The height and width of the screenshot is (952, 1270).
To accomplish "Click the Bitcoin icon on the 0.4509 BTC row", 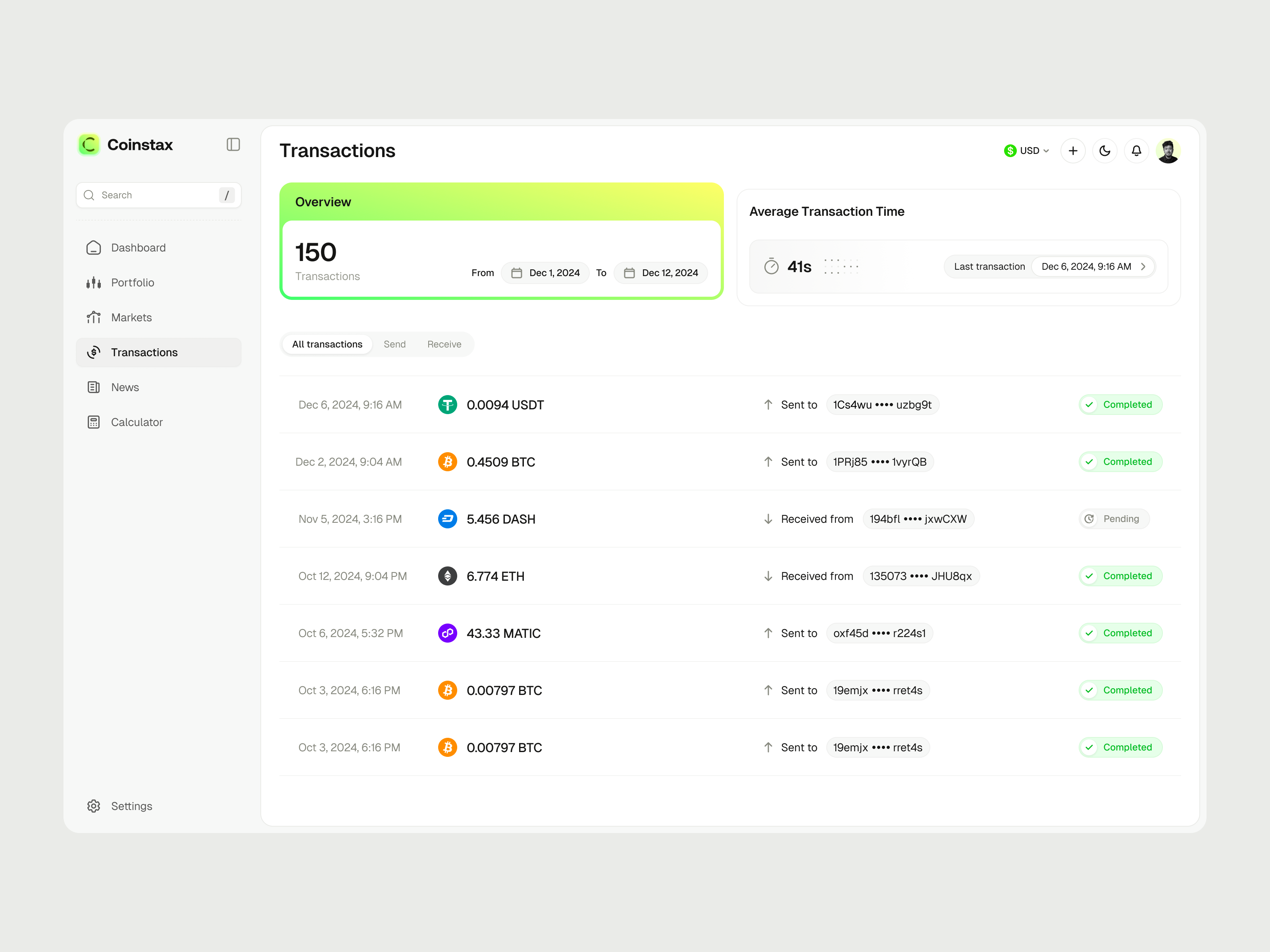I will tap(447, 461).
